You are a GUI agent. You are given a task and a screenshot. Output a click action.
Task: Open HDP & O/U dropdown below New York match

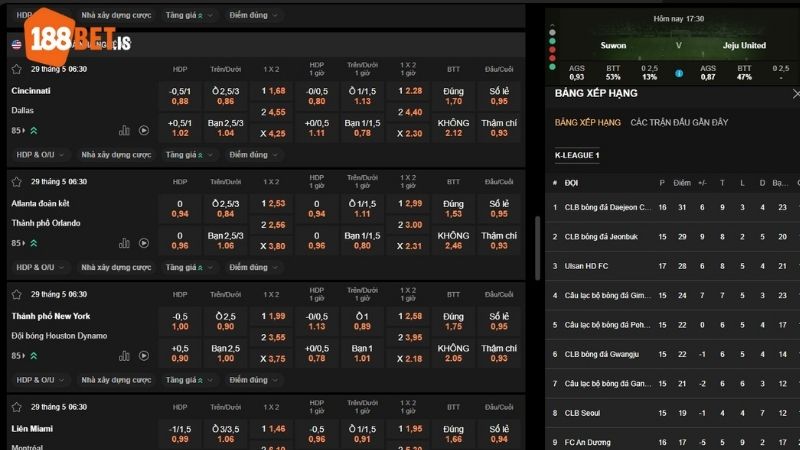(40, 380)
